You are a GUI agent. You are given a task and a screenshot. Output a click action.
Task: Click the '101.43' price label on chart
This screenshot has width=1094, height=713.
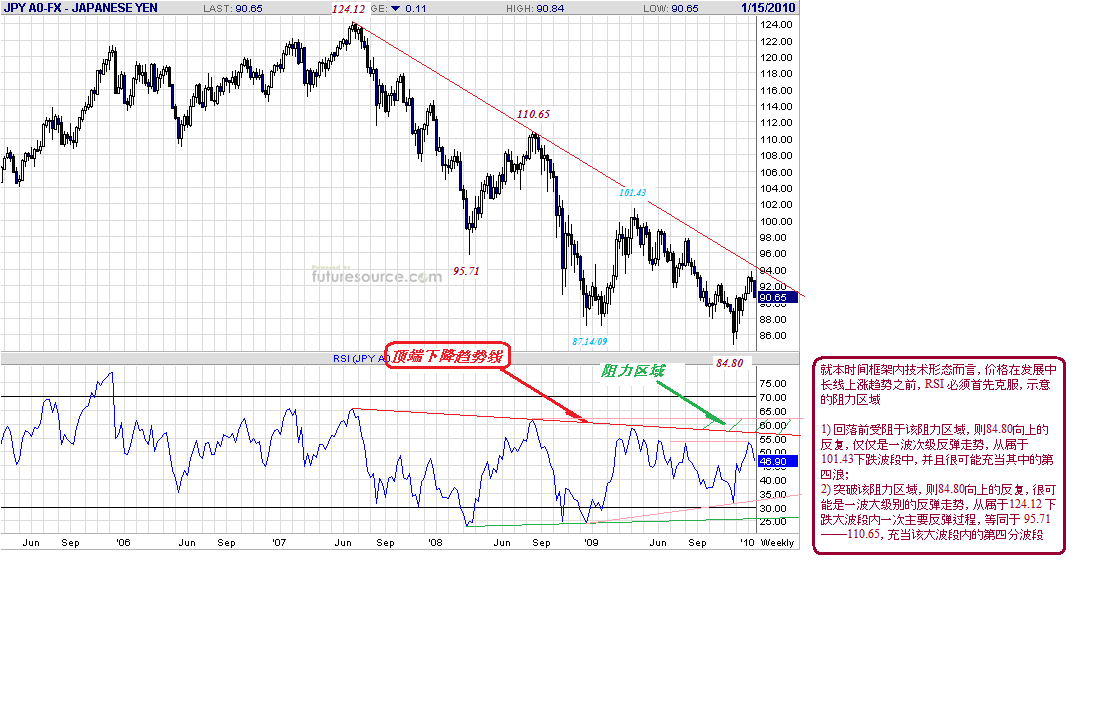(x=633, y=193)
